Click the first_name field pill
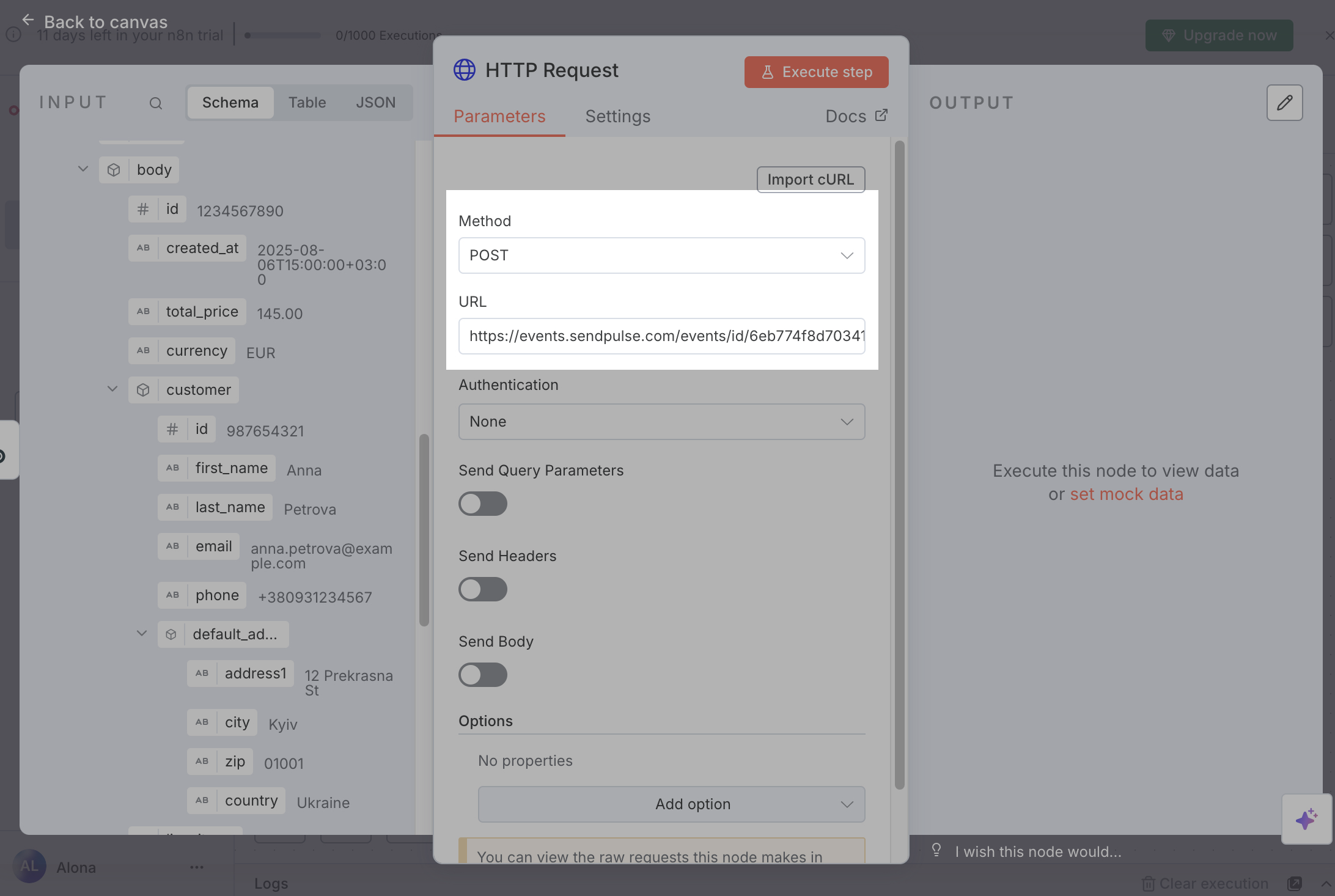 pyautogui.click(x=216, y=468)
